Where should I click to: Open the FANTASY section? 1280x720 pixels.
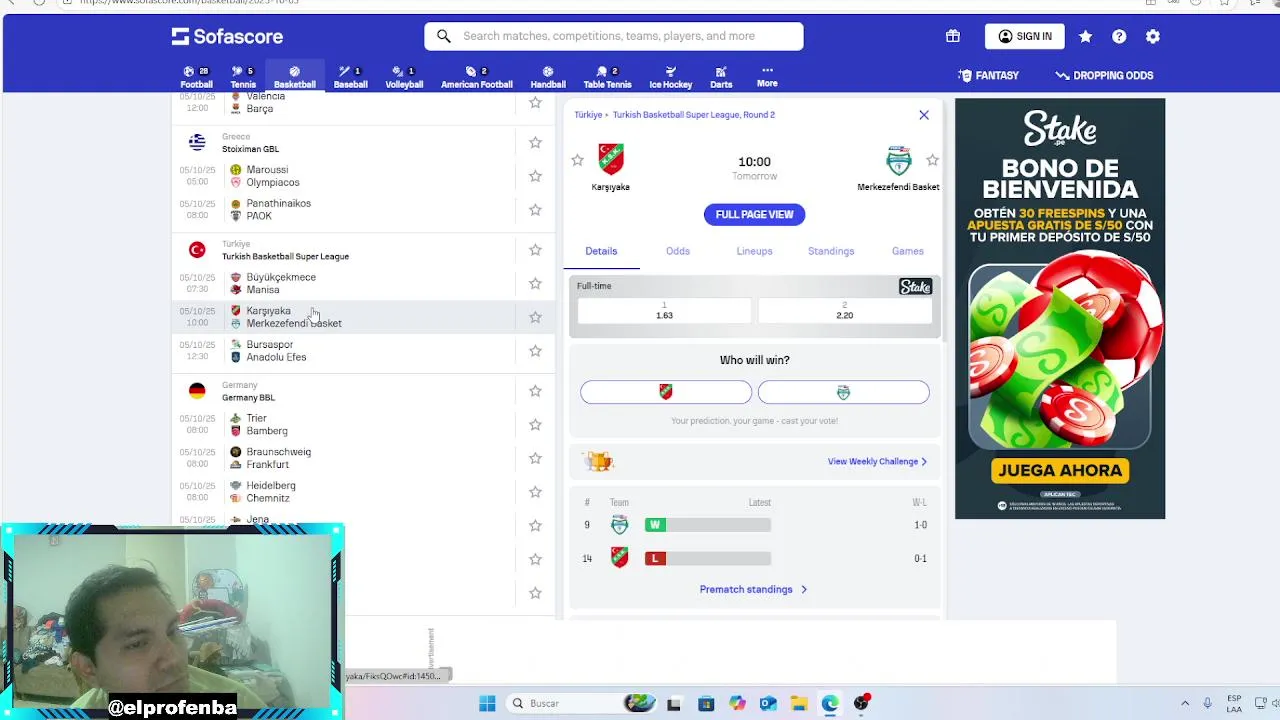[988, 75]
